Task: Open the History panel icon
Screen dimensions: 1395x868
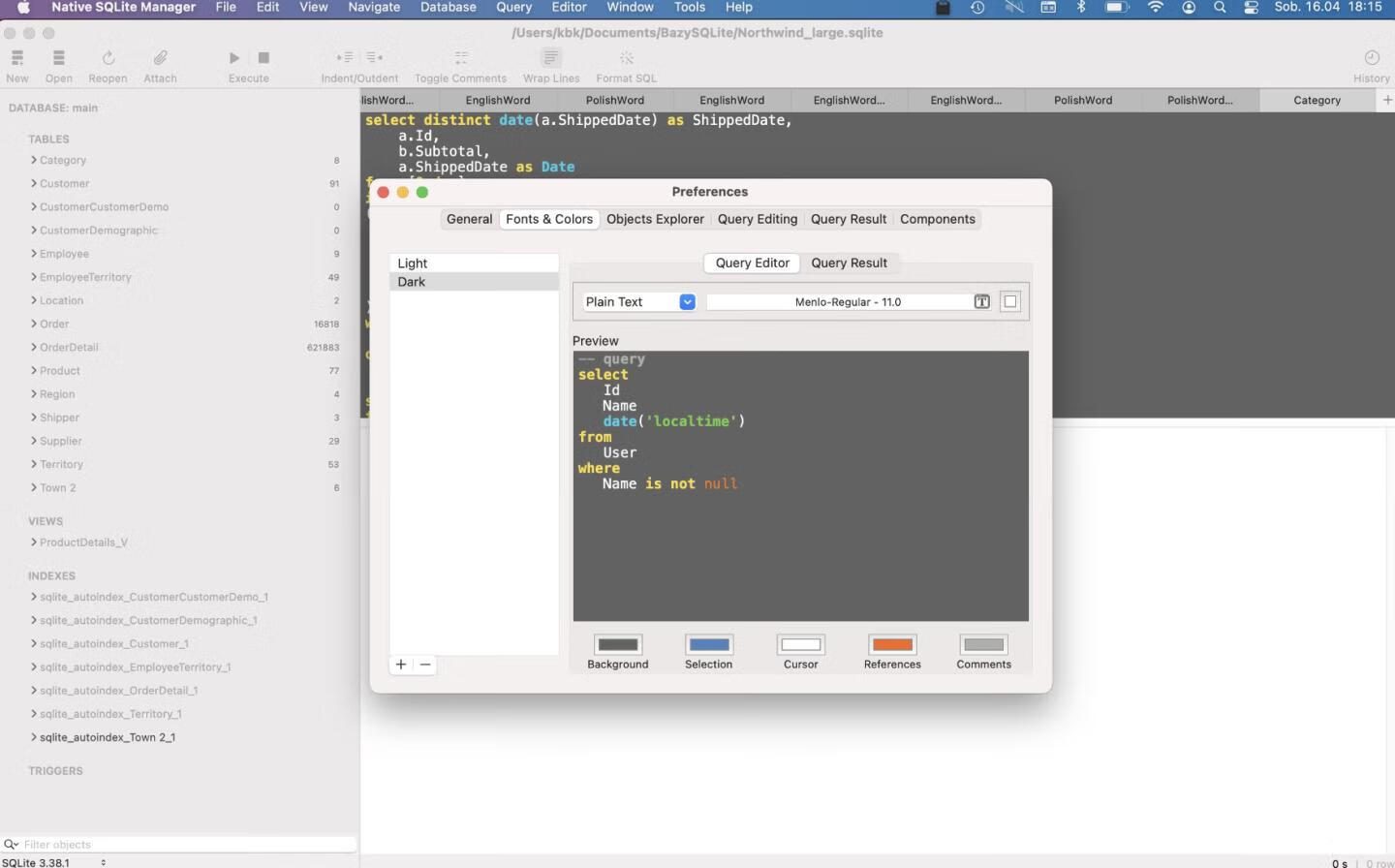Action: [1371, 58]
